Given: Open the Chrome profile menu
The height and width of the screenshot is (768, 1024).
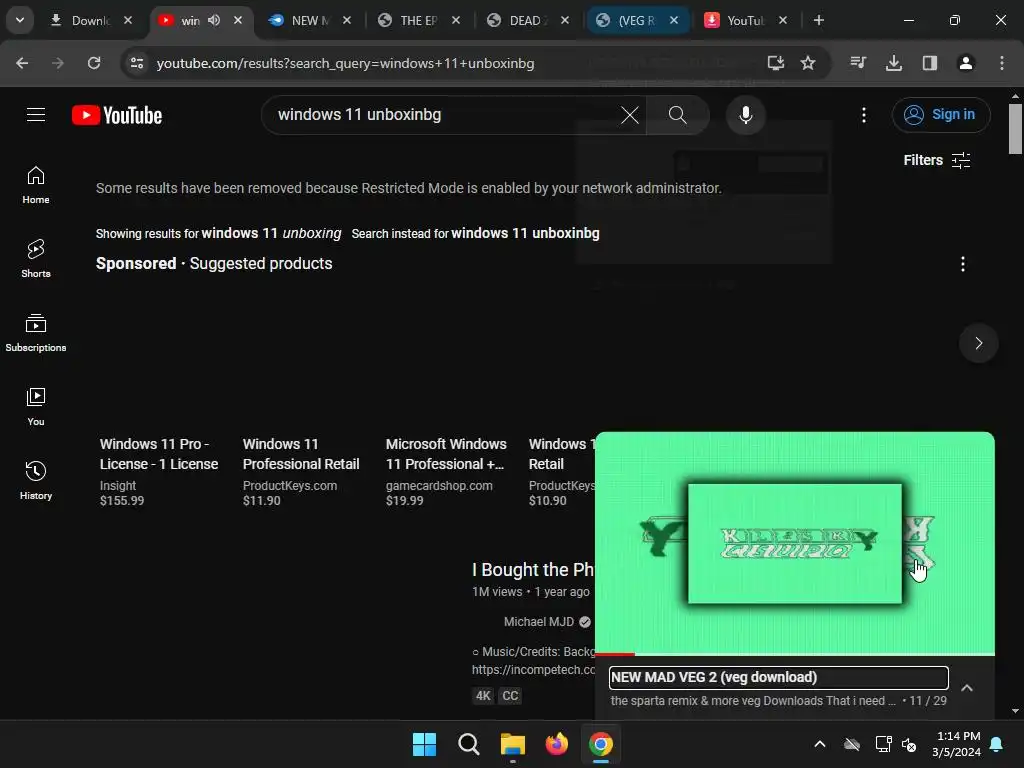Looking at the screenshot, I should pos(966,63).
